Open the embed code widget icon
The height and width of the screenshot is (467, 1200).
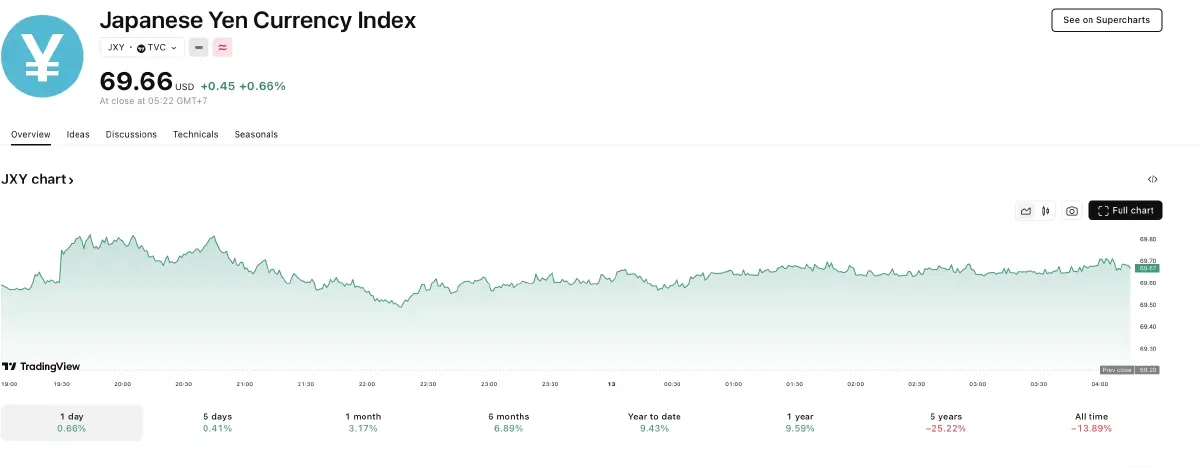click(x=1152, y=180)
